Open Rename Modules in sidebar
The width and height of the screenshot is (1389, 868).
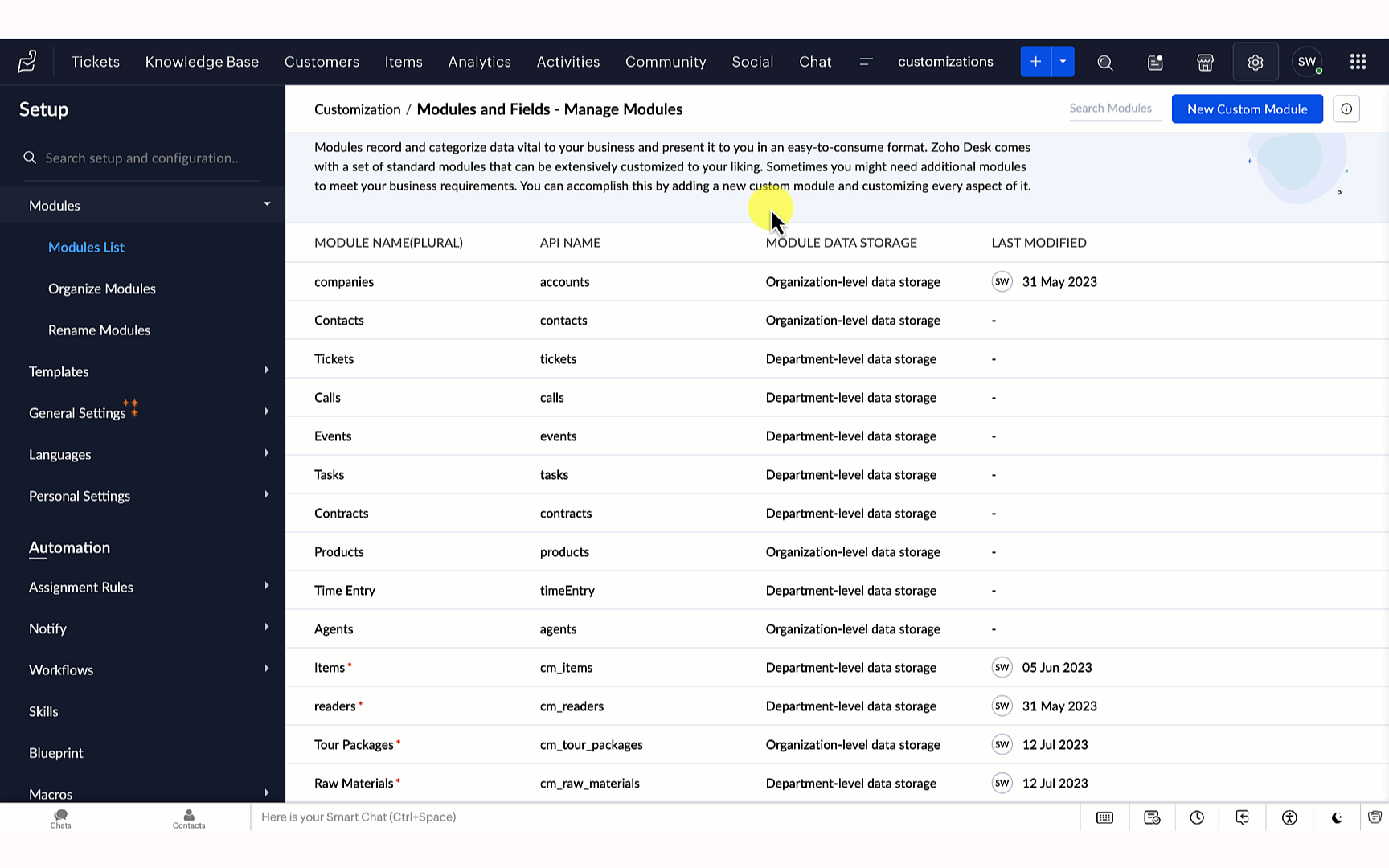[x=99, y=330]
